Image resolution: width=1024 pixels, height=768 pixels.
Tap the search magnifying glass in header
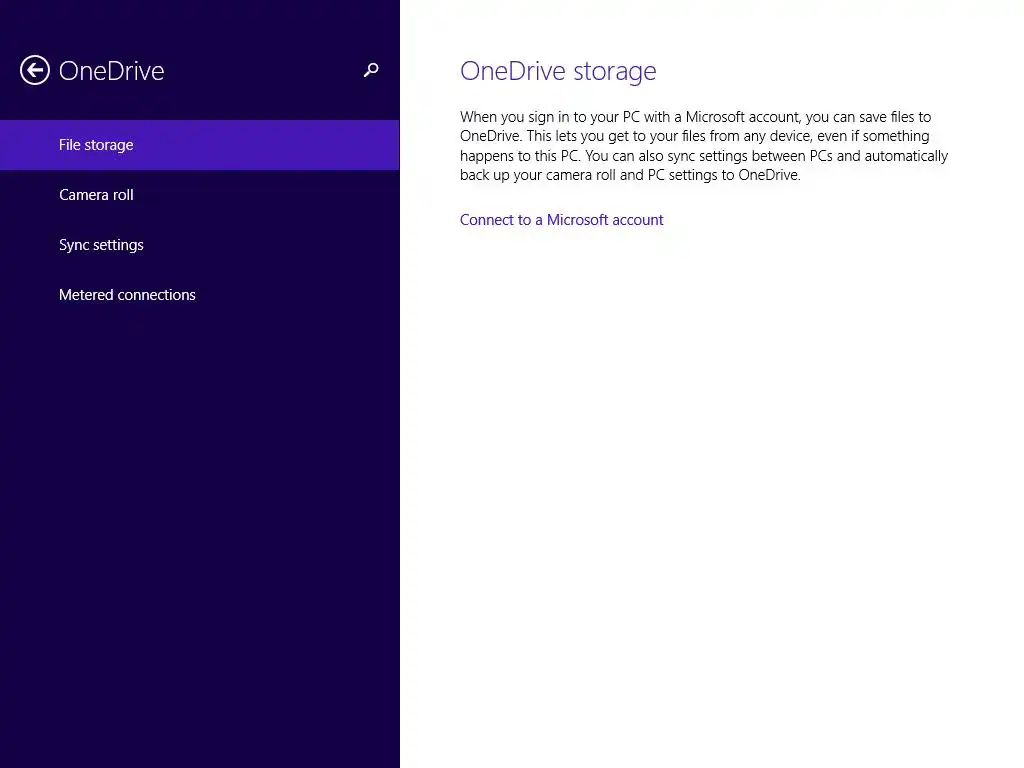(371, 70)
